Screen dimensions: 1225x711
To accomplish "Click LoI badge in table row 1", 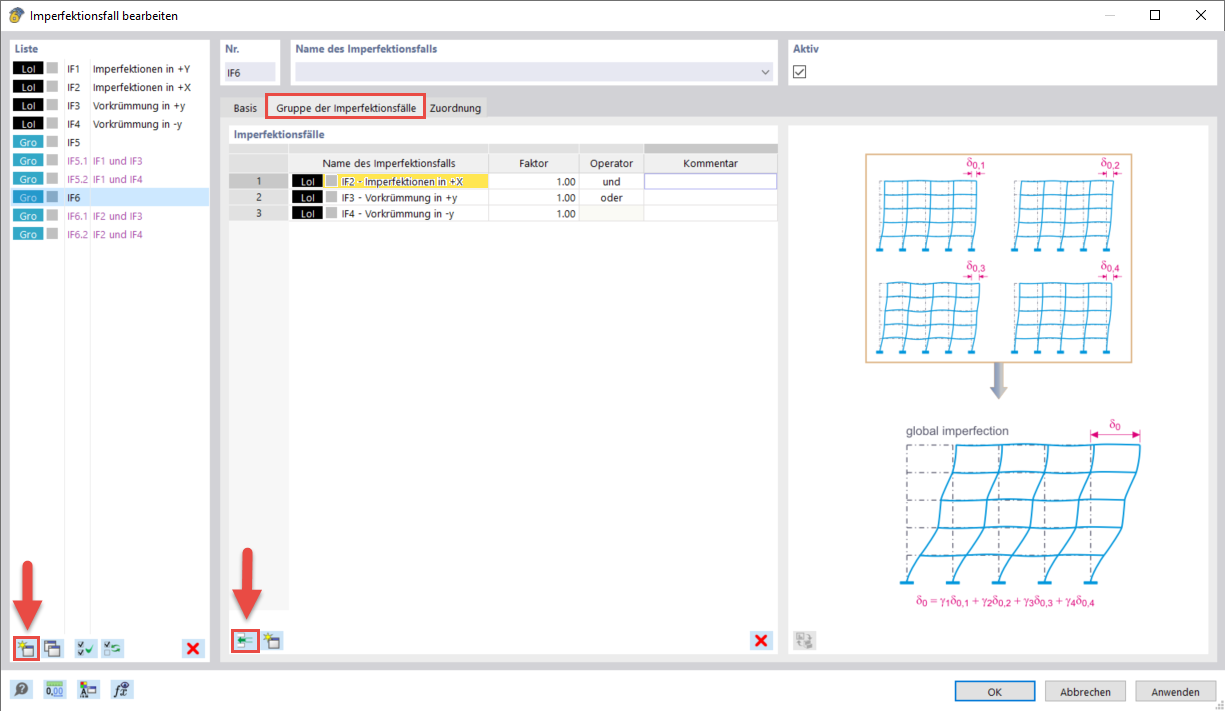I will 308,182.
